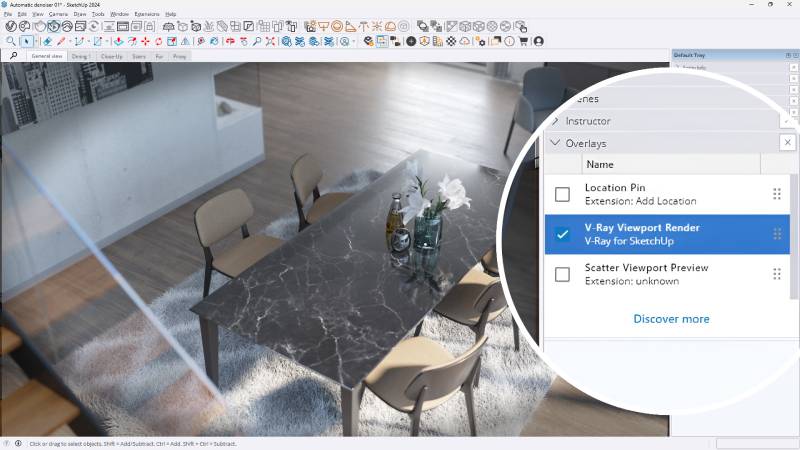Open Model Info circle icon
The height and width of the screenshot is (450, 800).
coord(511,41)
